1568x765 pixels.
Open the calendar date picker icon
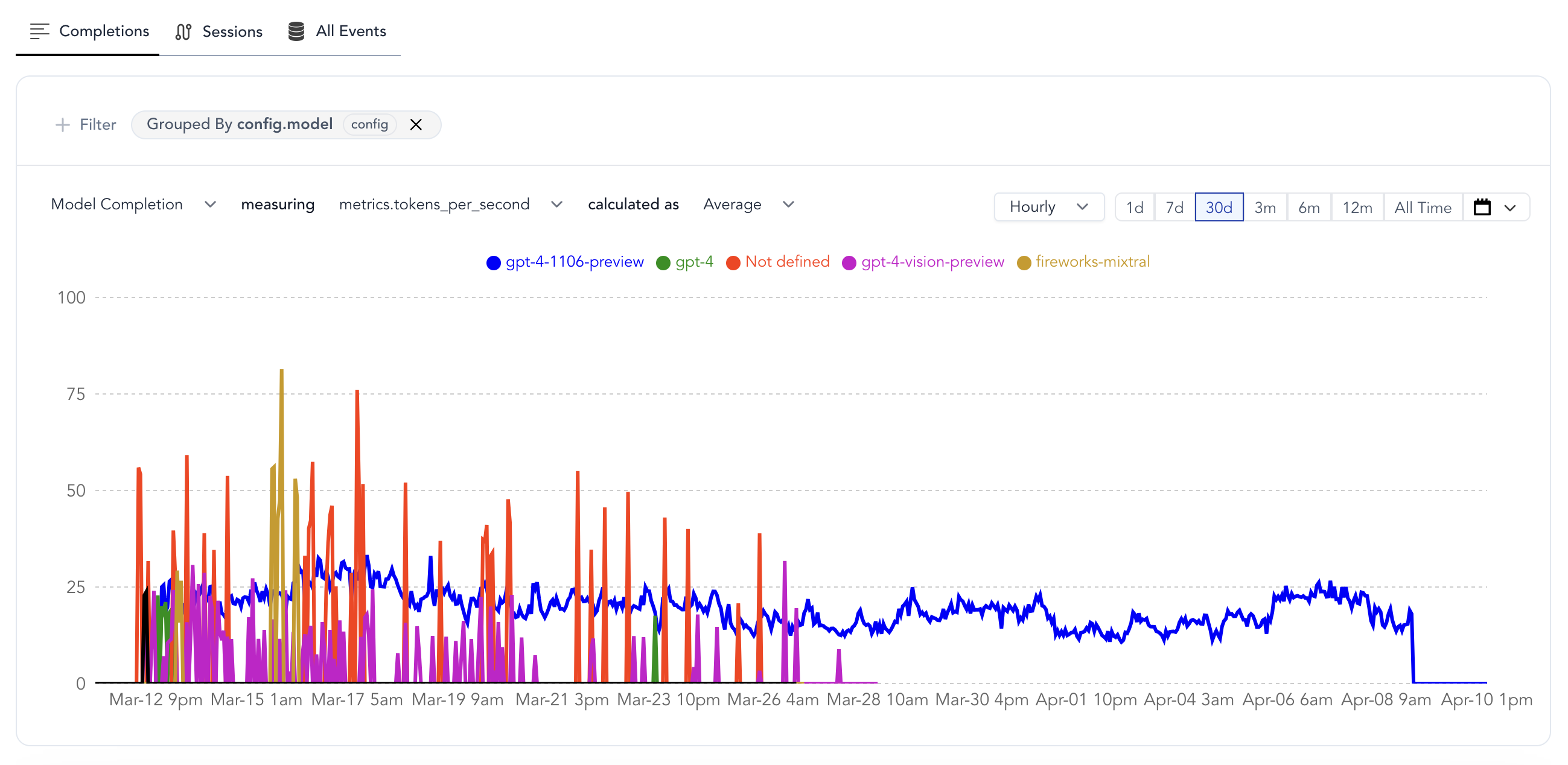point(1482,208)
